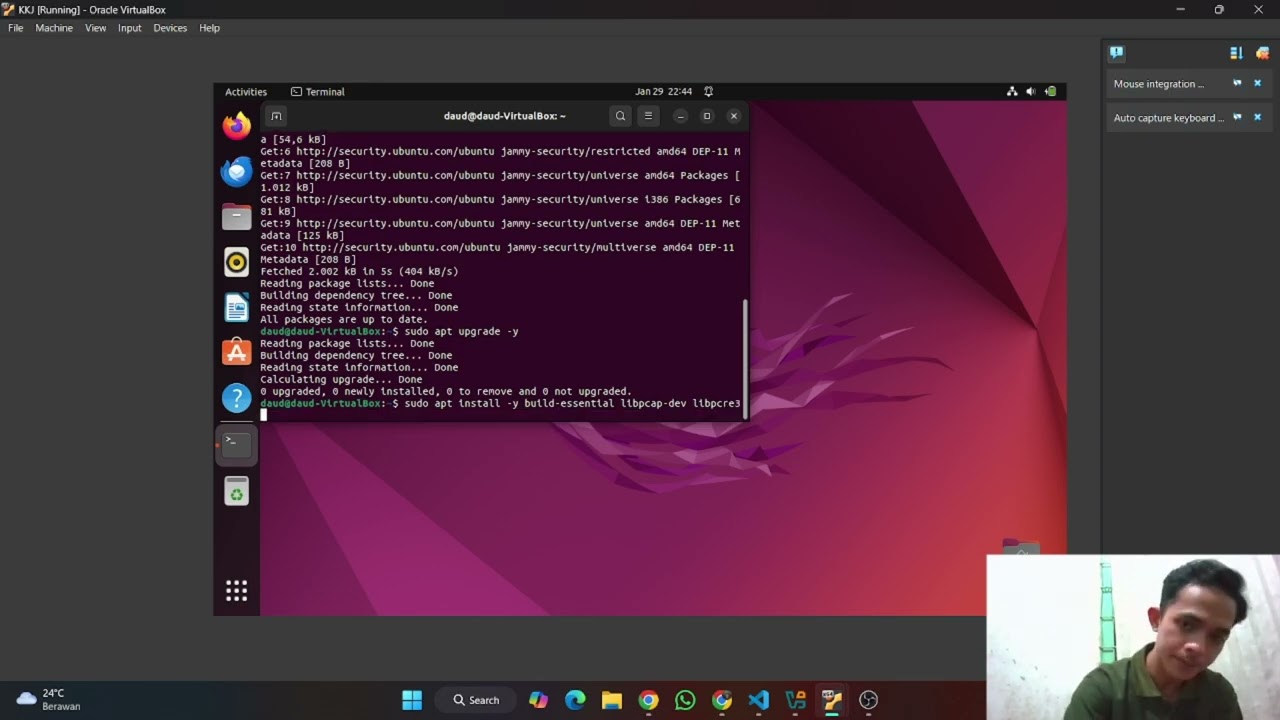The image size is (1280, 720).
Task: Open WhatsApp from the taskbar
Action: click(x=685, y=700)
